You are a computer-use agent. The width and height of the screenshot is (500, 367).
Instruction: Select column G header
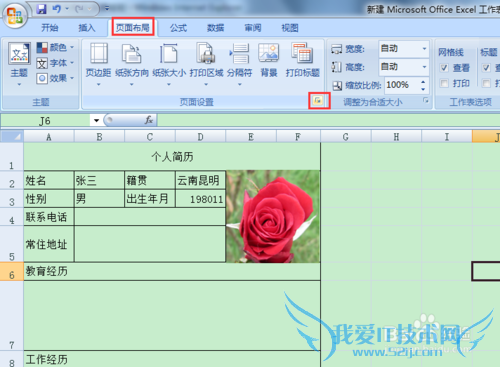tap(346, 137)
